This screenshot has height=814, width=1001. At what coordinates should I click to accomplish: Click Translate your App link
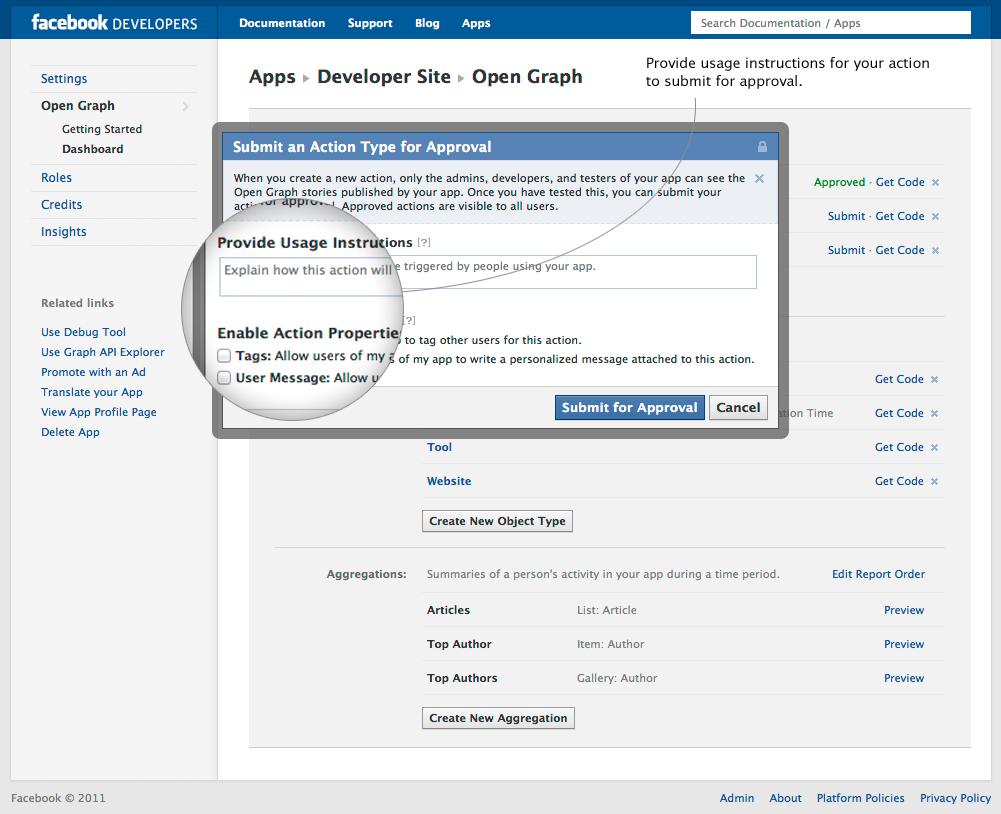(92, 392)
